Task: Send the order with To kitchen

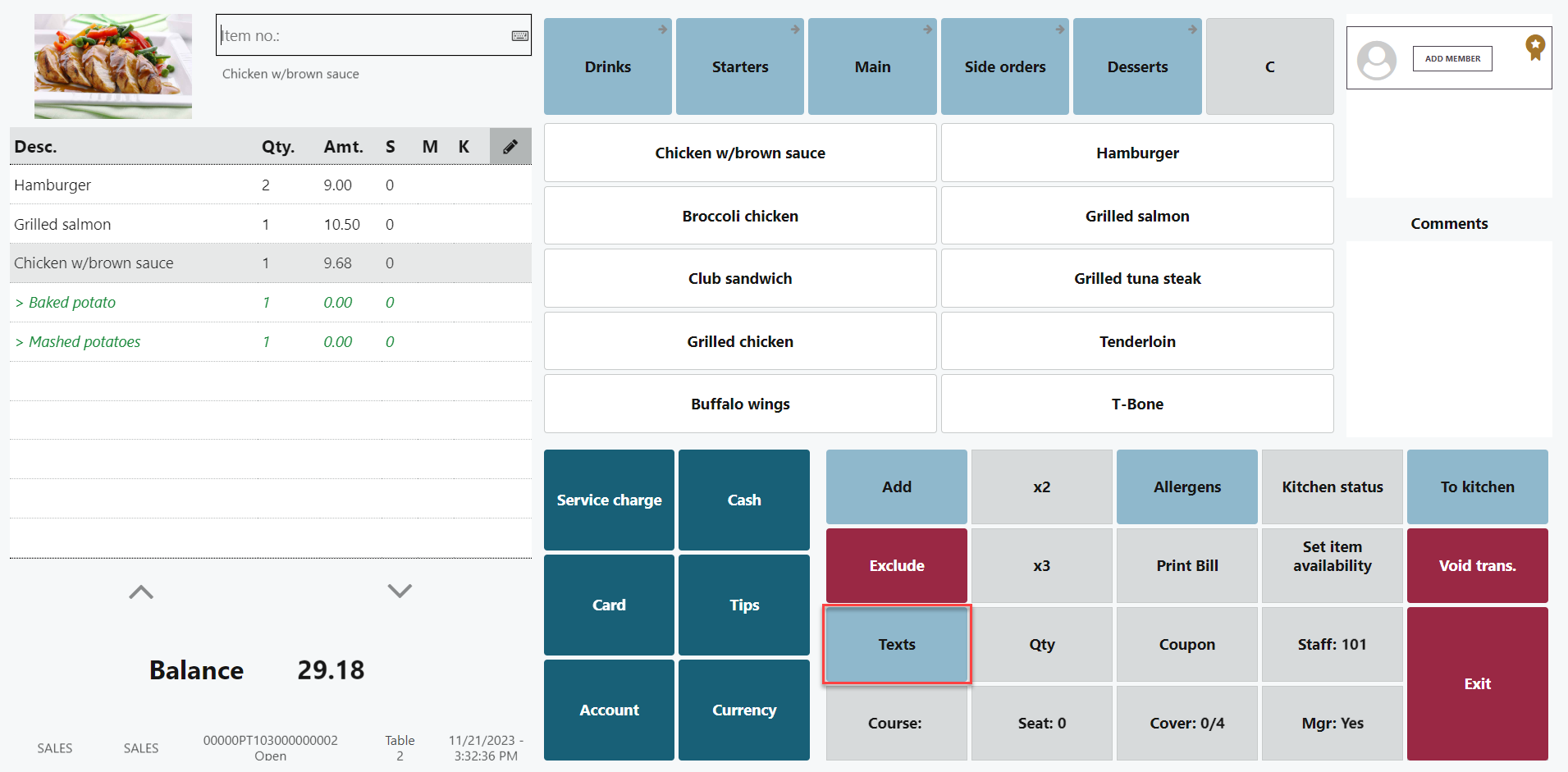Action: pos(1477,487)
